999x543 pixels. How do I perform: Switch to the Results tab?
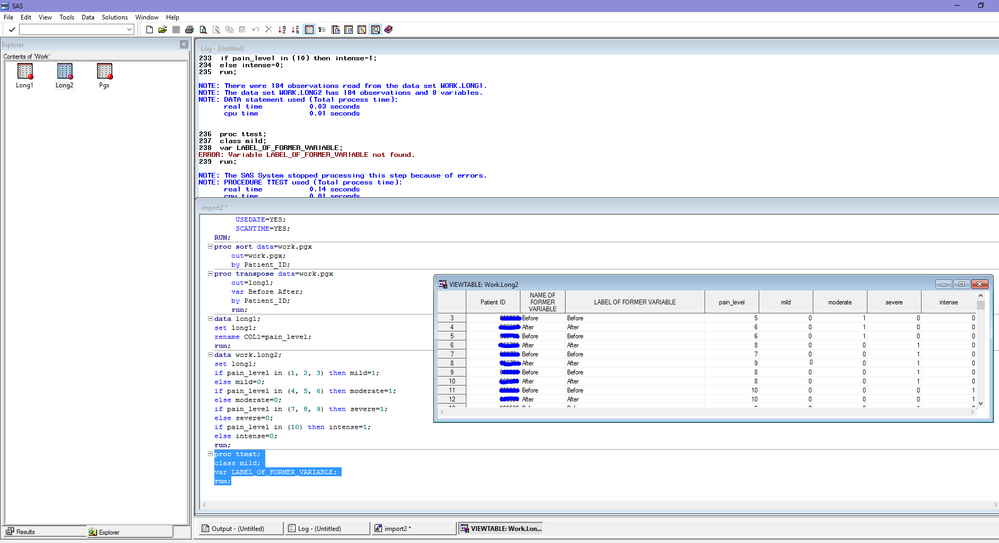[x=25, y=532]
